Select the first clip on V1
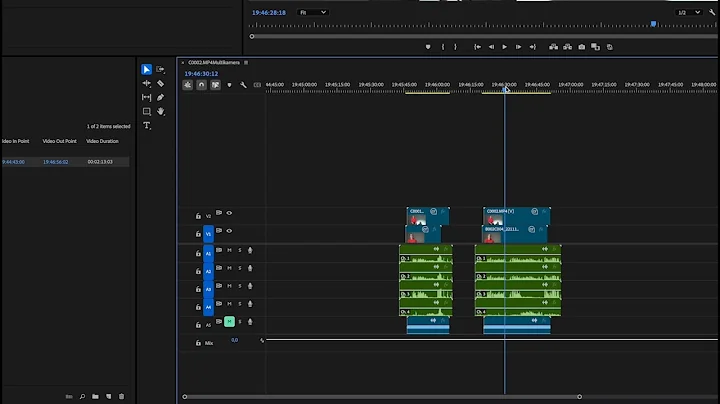The image size is (720, 404). tap(423, 234)
